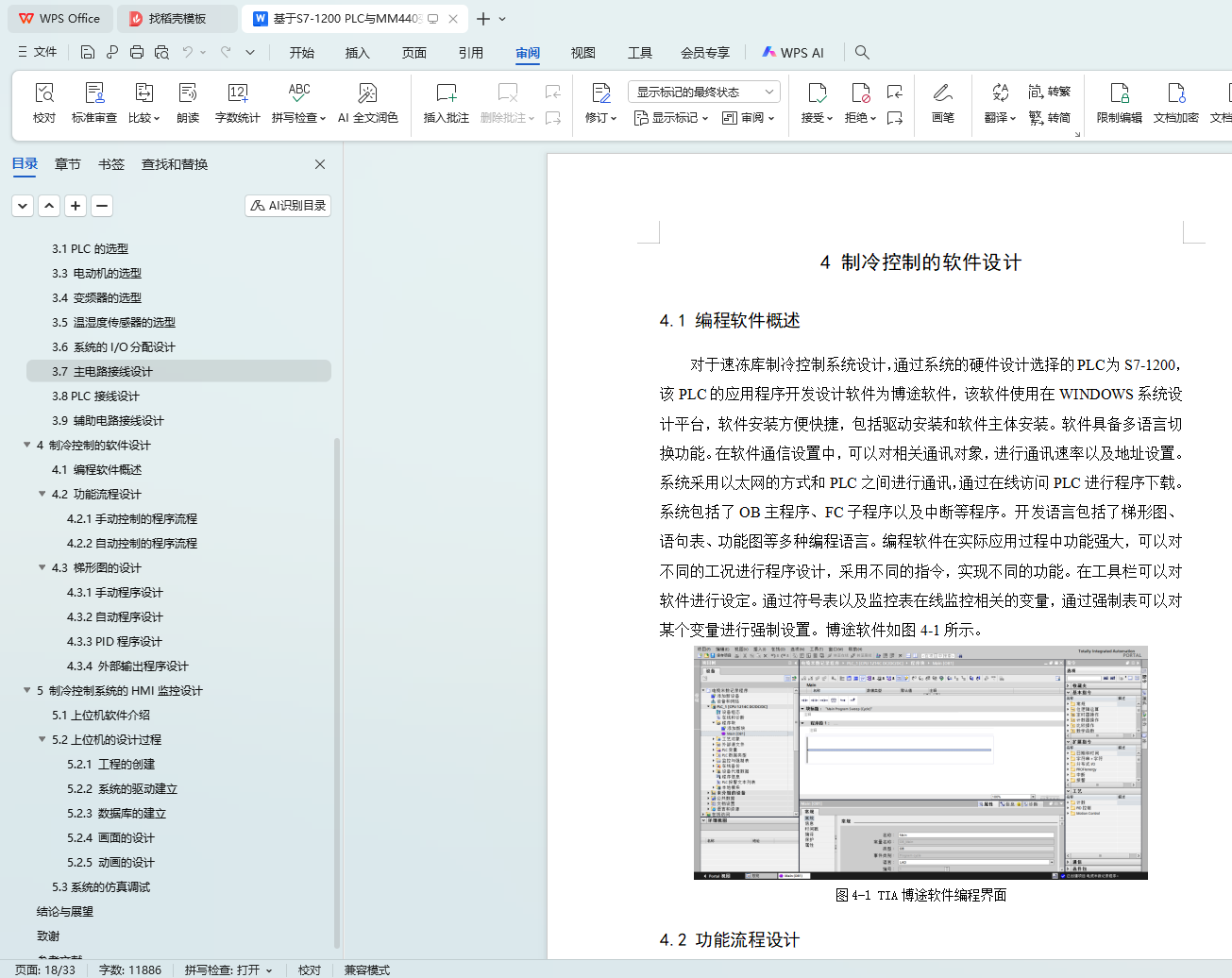Collapse the 5 制冷控制系统的 HMI 监控设计 node

coord(27,690)
